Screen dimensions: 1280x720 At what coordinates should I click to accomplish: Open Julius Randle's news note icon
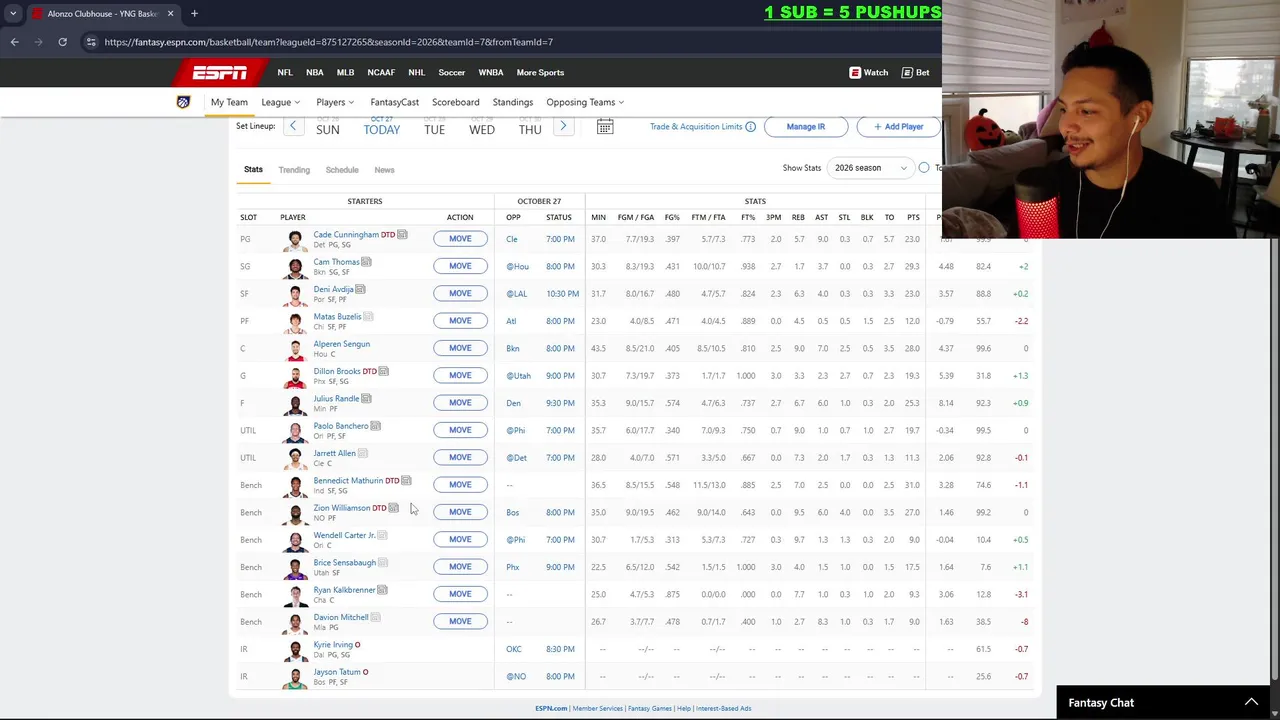pos(366,399)
